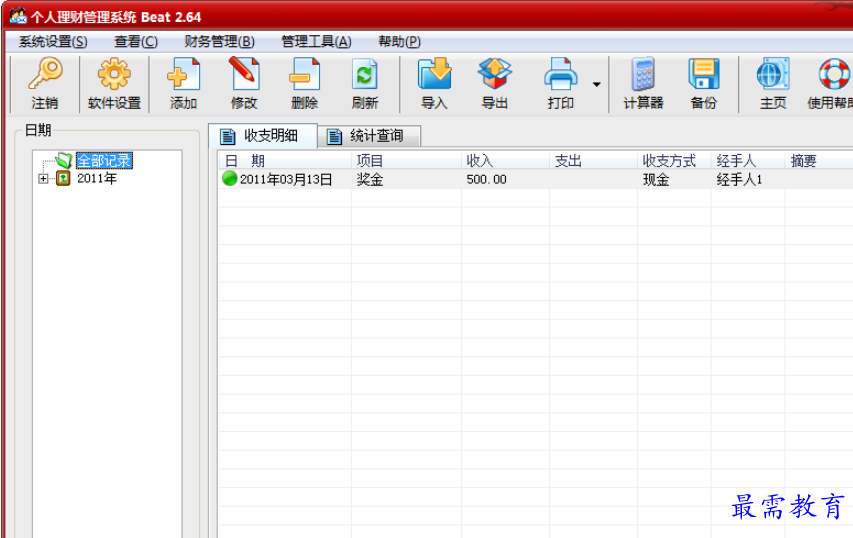
Task: Open 软件设置 gear icon
Action: pyautogui.click(x=114, y=73)
